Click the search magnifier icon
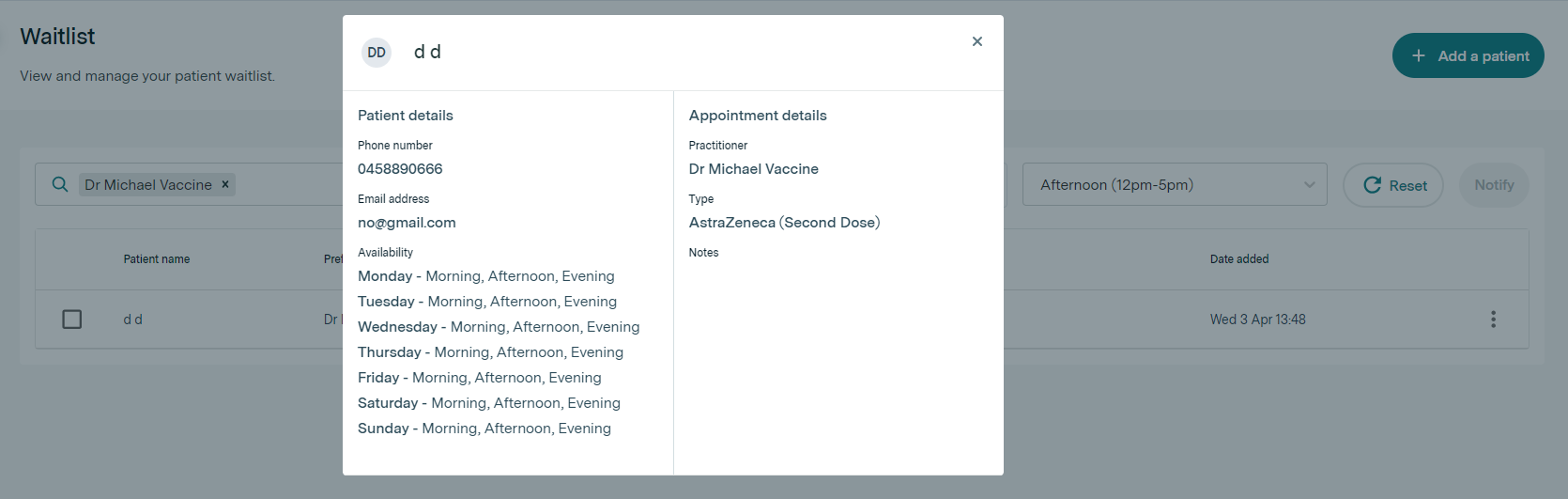 [60, 184]
